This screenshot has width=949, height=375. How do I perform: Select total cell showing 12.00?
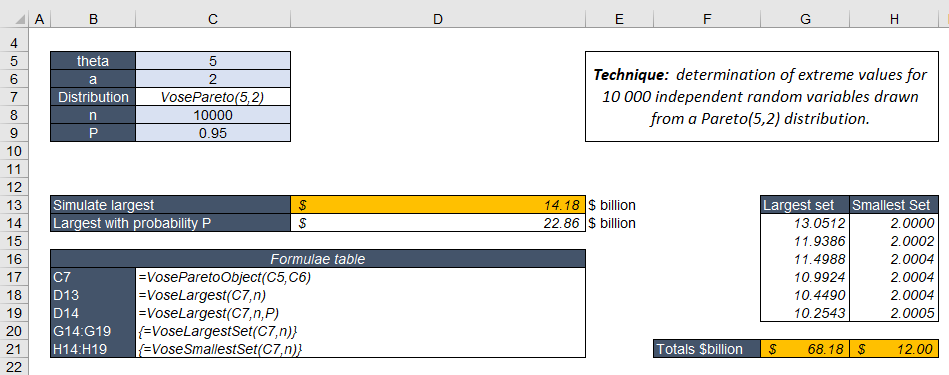[894, 349]
